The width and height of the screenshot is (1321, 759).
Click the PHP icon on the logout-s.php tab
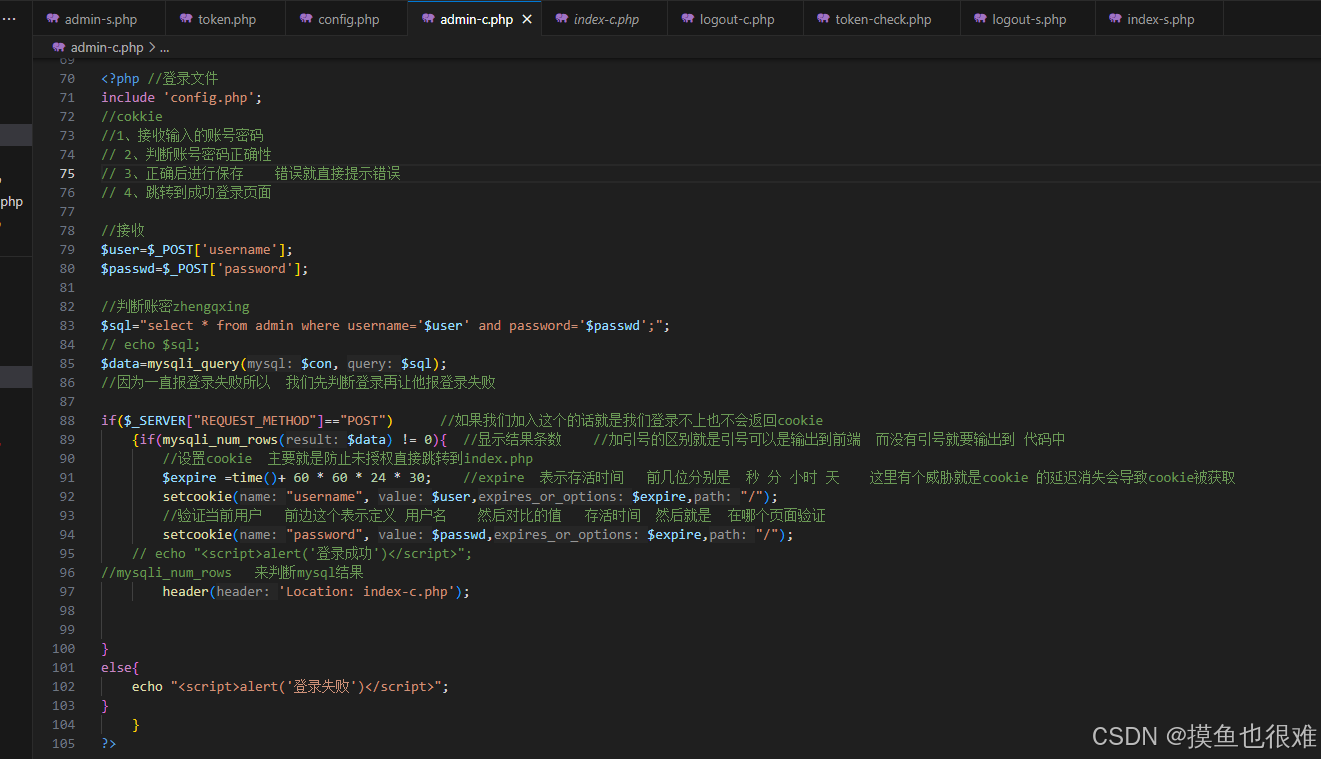(x=980, y=19)
